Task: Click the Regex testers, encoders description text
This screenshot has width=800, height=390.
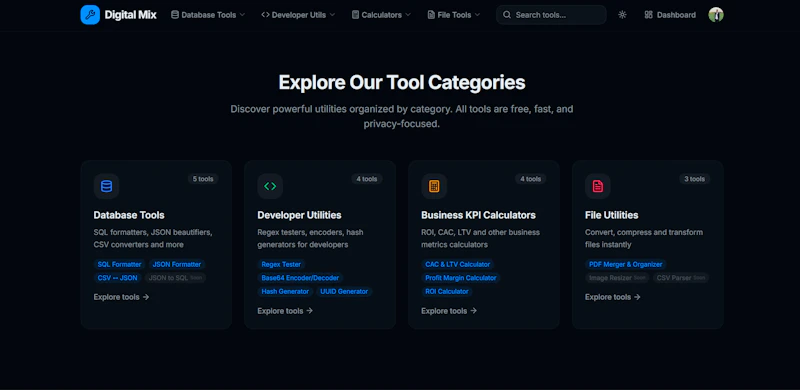Action: (310, 238)
